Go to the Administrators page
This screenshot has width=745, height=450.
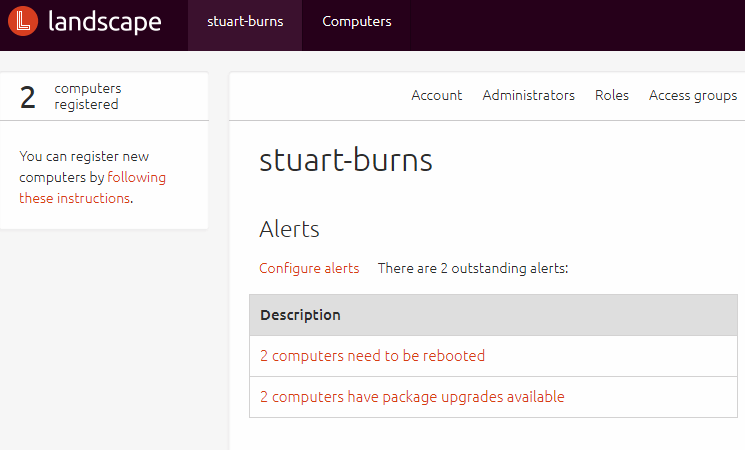click(x=528, y=95)
